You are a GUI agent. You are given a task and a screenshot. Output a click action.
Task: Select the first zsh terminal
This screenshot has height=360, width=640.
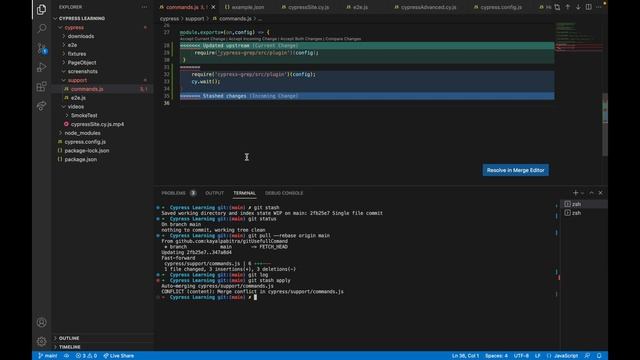(584, 204)
